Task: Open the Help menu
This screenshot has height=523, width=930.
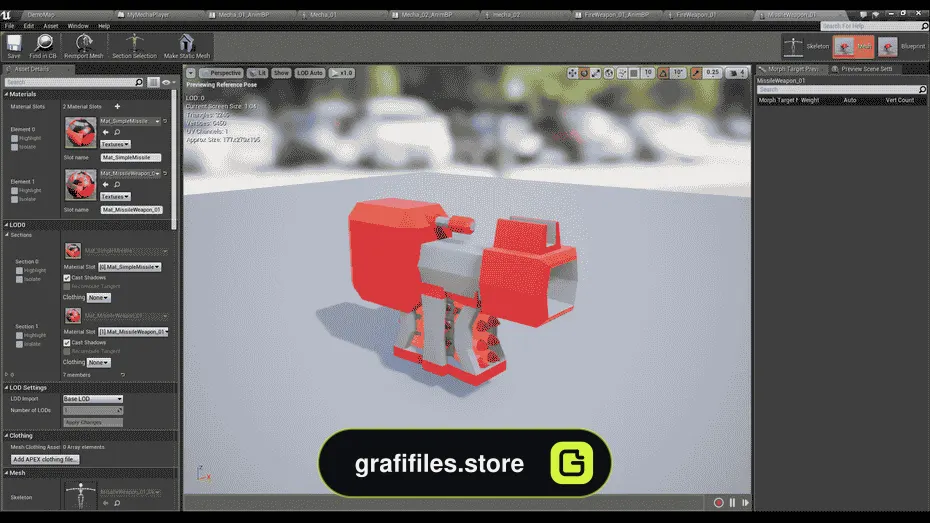Action: pos(104,26)
